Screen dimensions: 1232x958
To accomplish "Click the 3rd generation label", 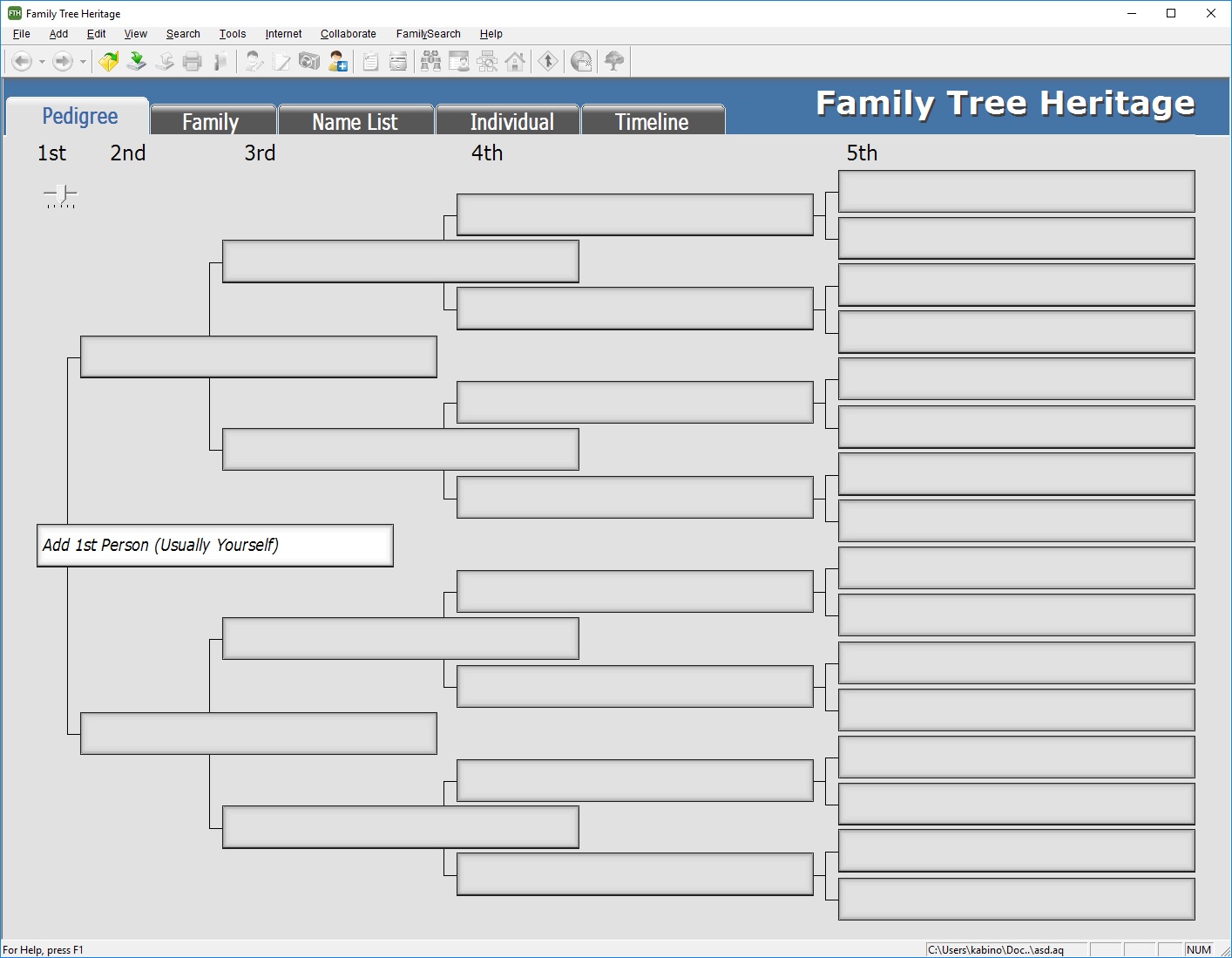I will pos(260,153).
